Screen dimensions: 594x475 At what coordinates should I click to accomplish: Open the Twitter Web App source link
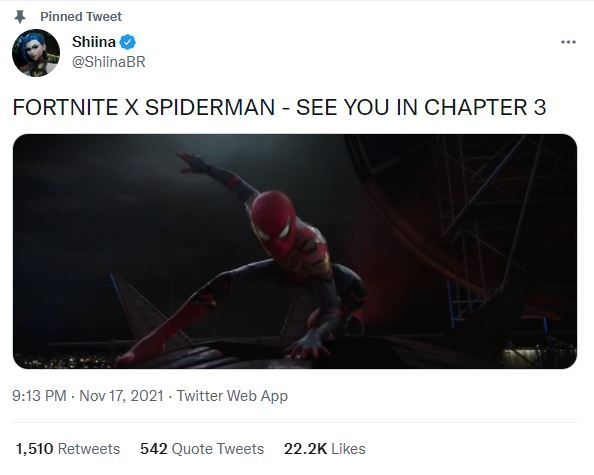[232, 396]
